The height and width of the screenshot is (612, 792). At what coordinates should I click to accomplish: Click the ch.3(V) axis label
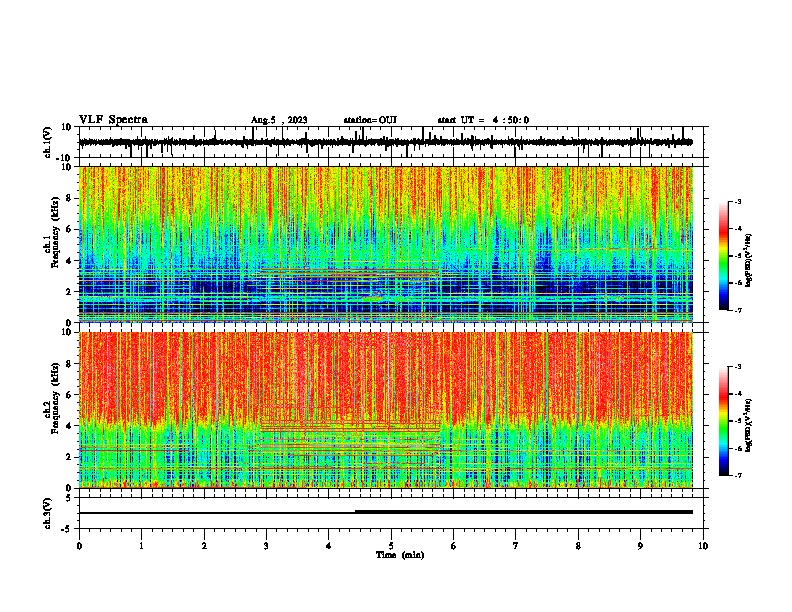(x=48, y=513)
